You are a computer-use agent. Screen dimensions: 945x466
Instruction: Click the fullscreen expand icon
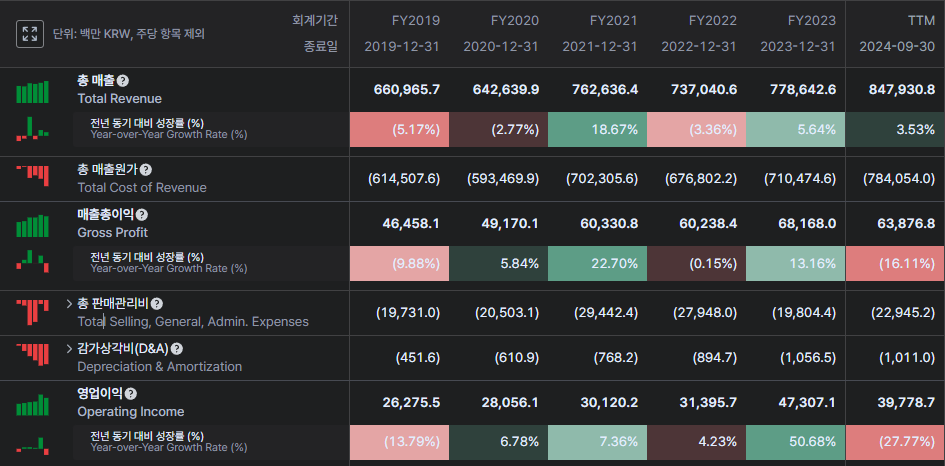(30, 34)
